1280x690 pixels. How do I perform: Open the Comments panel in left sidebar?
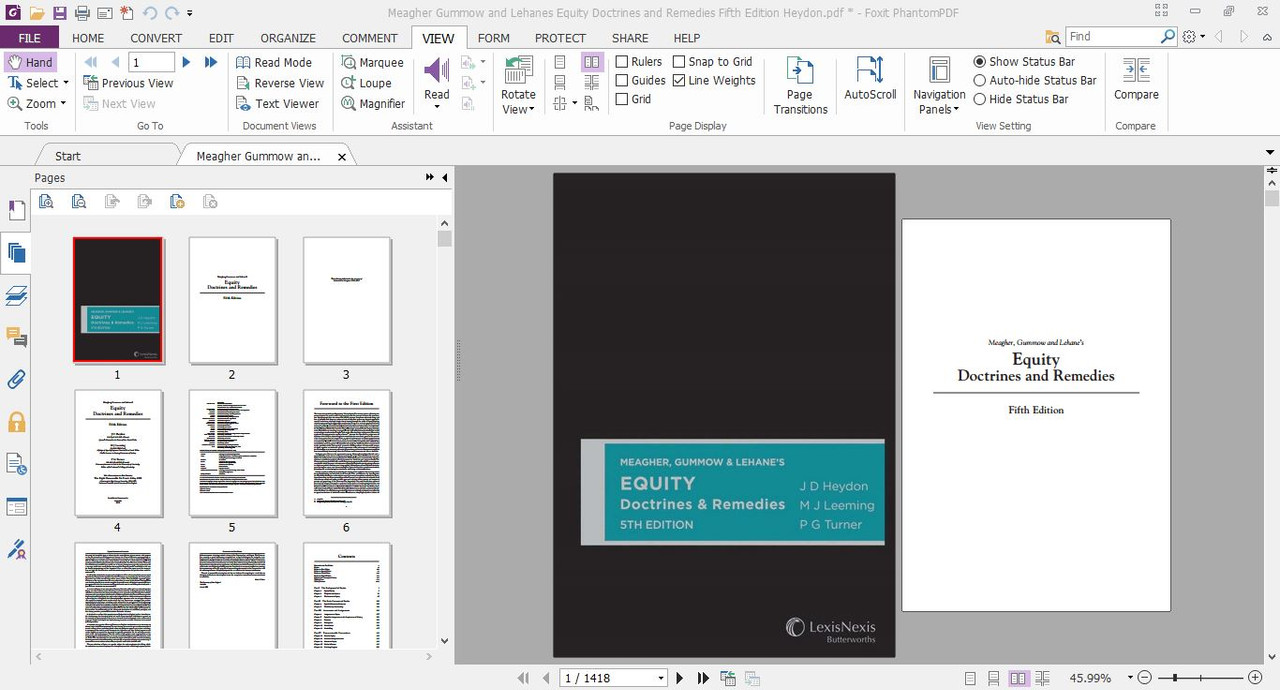pyautogui.click(x=16, y=337)
